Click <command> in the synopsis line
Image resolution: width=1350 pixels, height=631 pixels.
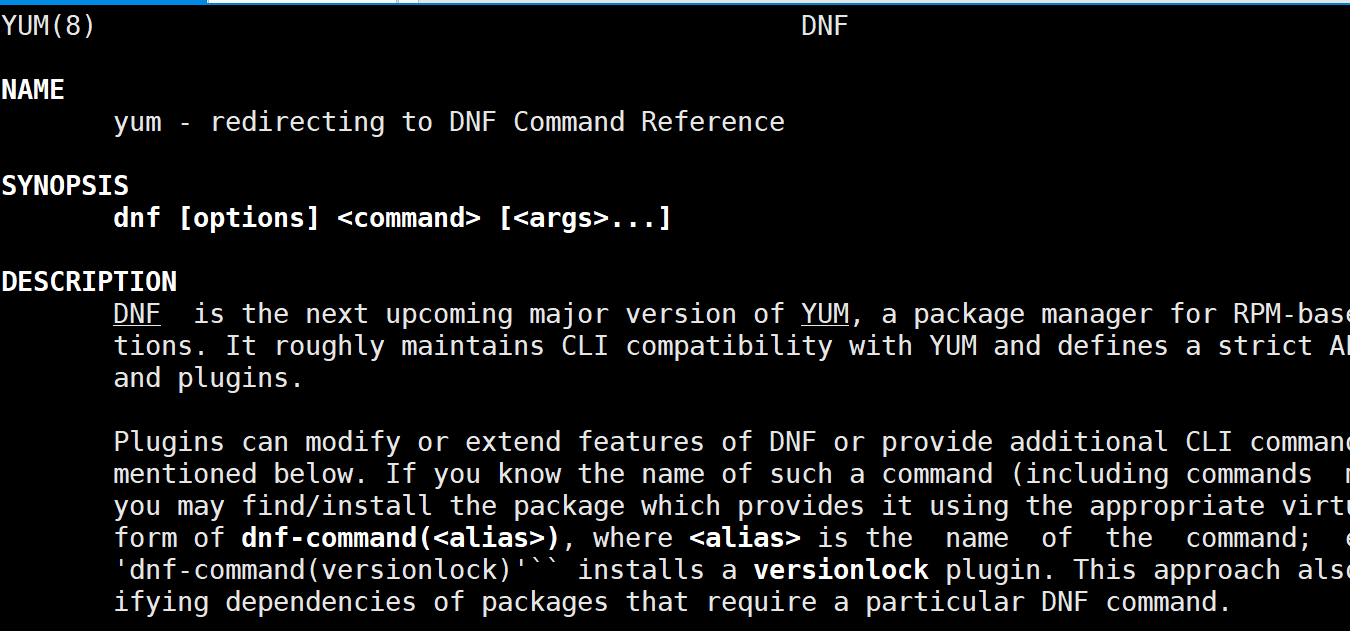(409, 218)
